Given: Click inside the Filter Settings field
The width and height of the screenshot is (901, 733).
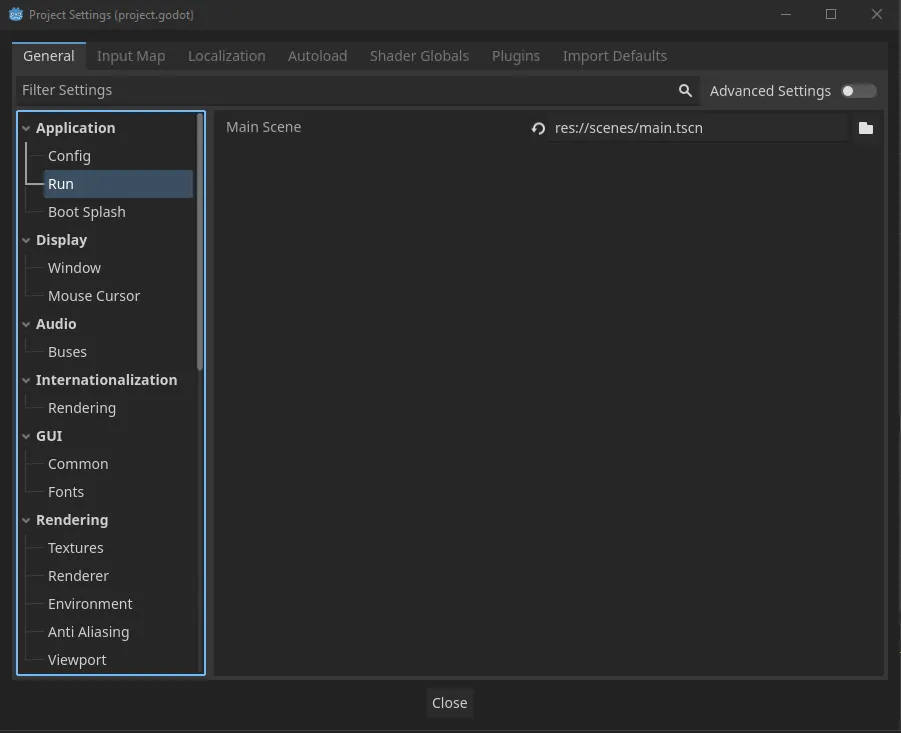Looking at the screenshot, I should [x=300, y=90].
